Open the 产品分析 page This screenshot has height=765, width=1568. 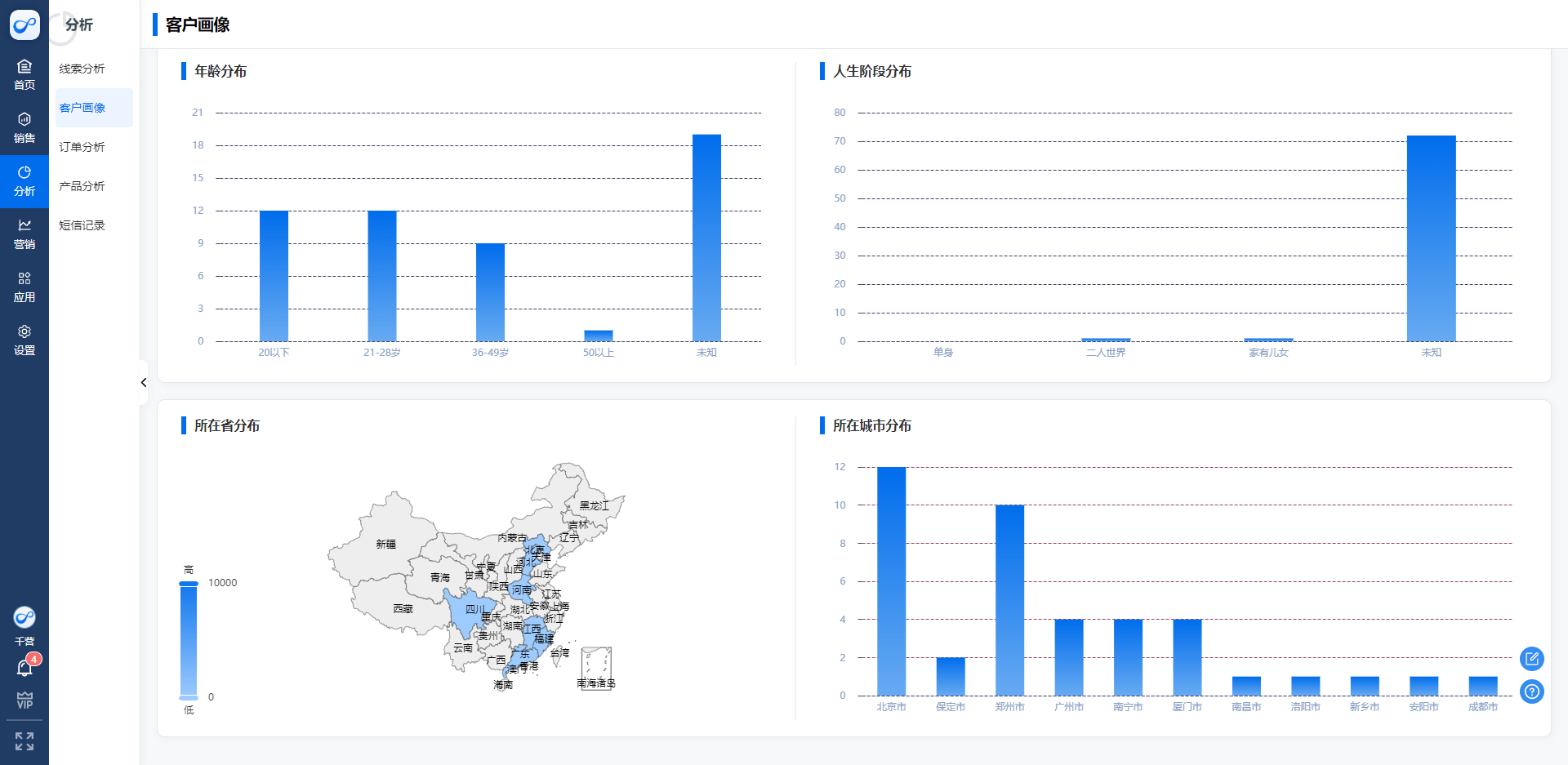point(82,186)
